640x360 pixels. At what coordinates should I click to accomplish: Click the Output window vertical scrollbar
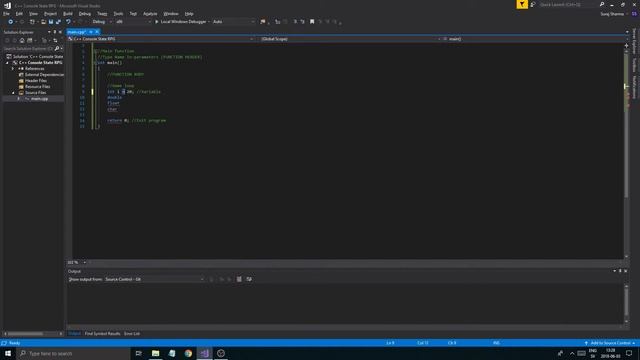click(x=626, y=303)
